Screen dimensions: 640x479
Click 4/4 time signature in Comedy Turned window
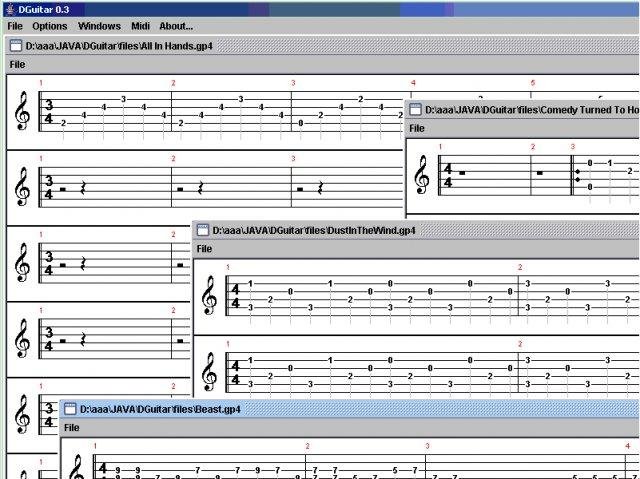tap(448, 175)
